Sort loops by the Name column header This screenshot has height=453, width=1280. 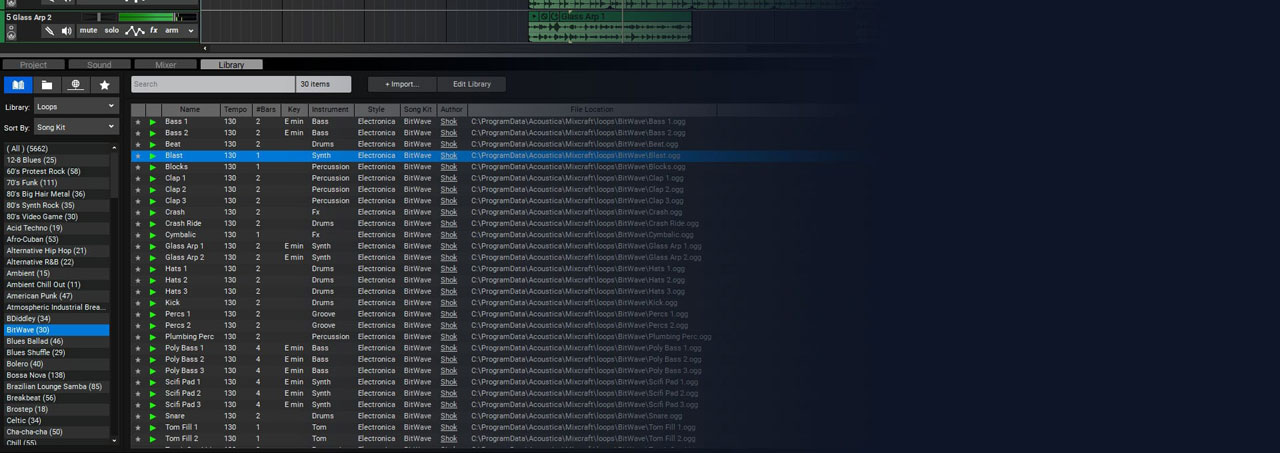pos(190,109)
